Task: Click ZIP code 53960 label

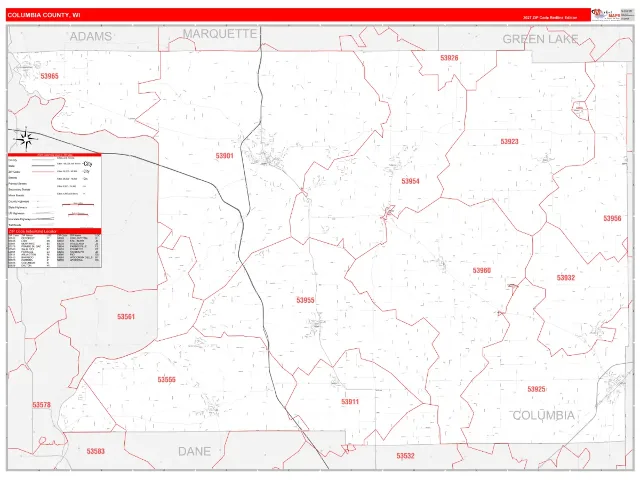Action: [482, 271]
